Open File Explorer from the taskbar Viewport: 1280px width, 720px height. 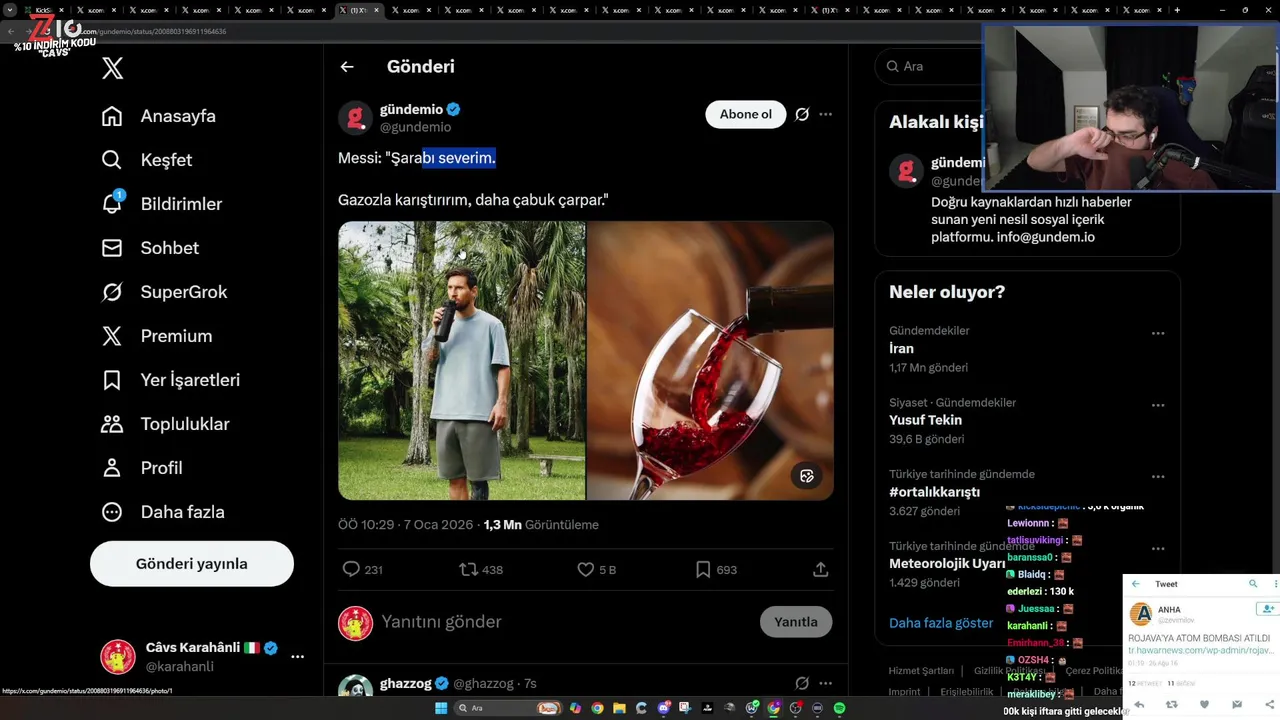pos(619,708)
